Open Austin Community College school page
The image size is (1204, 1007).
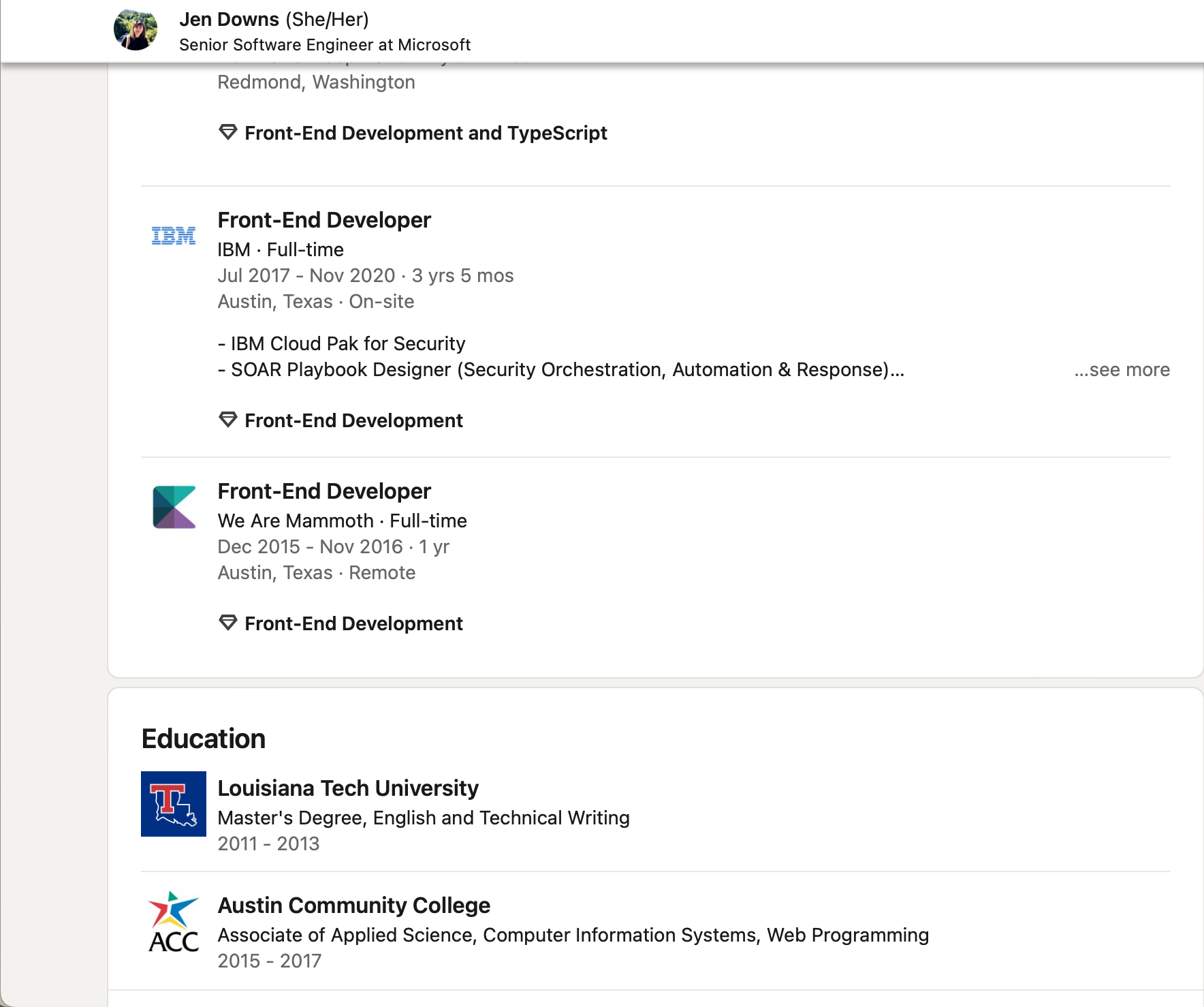[x=353, y=905]
